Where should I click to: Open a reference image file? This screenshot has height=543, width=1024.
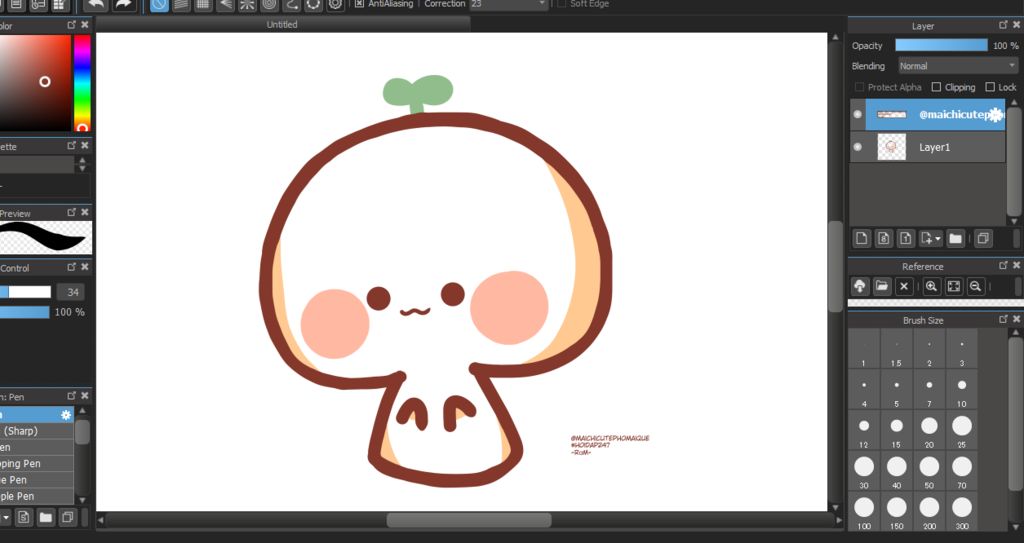[x=882, y=286]
